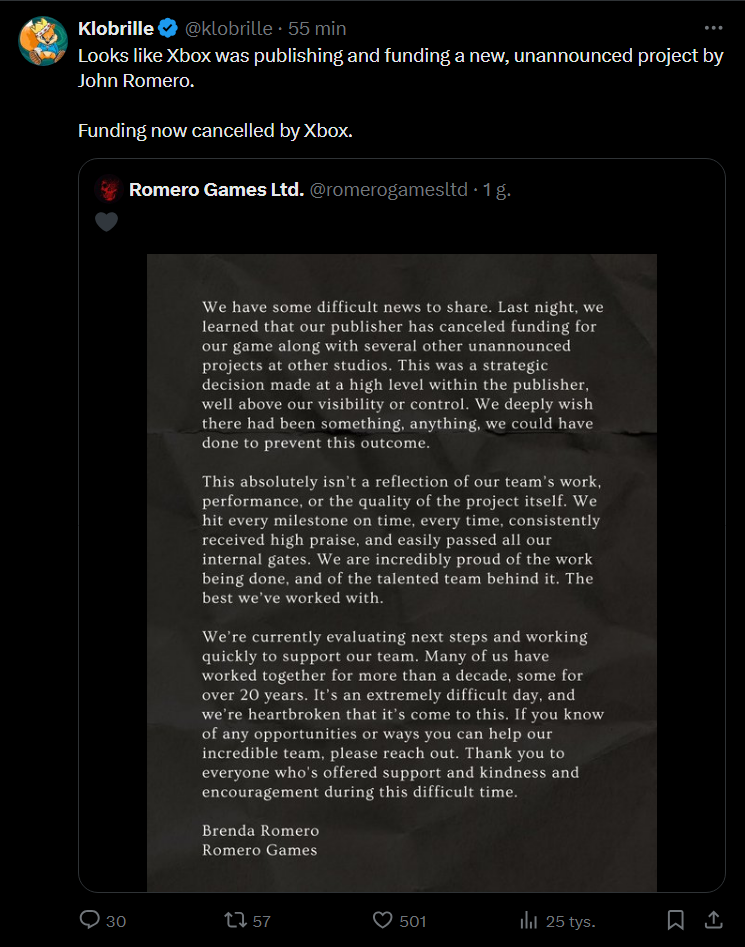
Task: Click the grey heart in quoted tweet
Action: coord(107,222)
